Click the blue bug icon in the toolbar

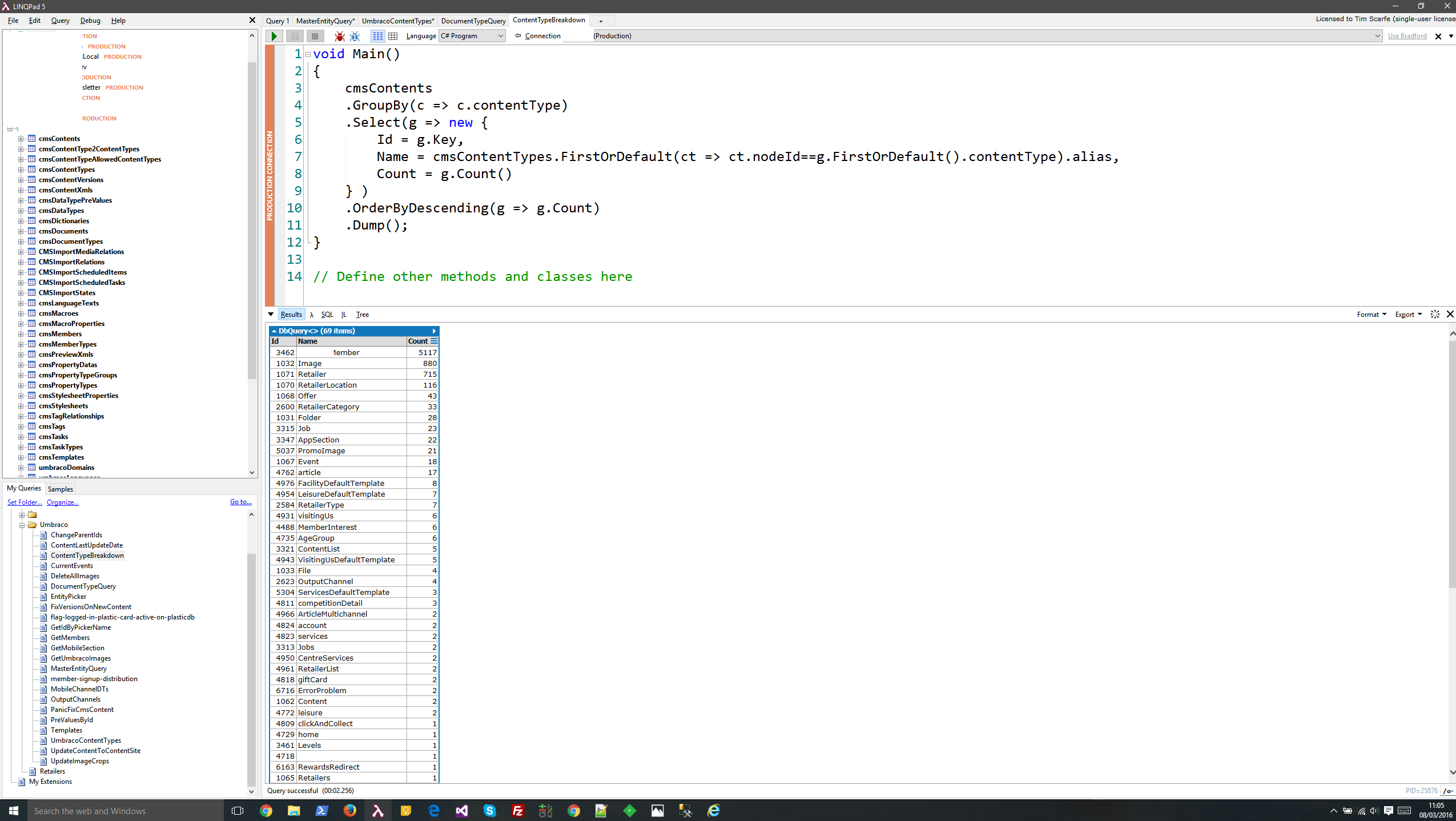(355, 36)
